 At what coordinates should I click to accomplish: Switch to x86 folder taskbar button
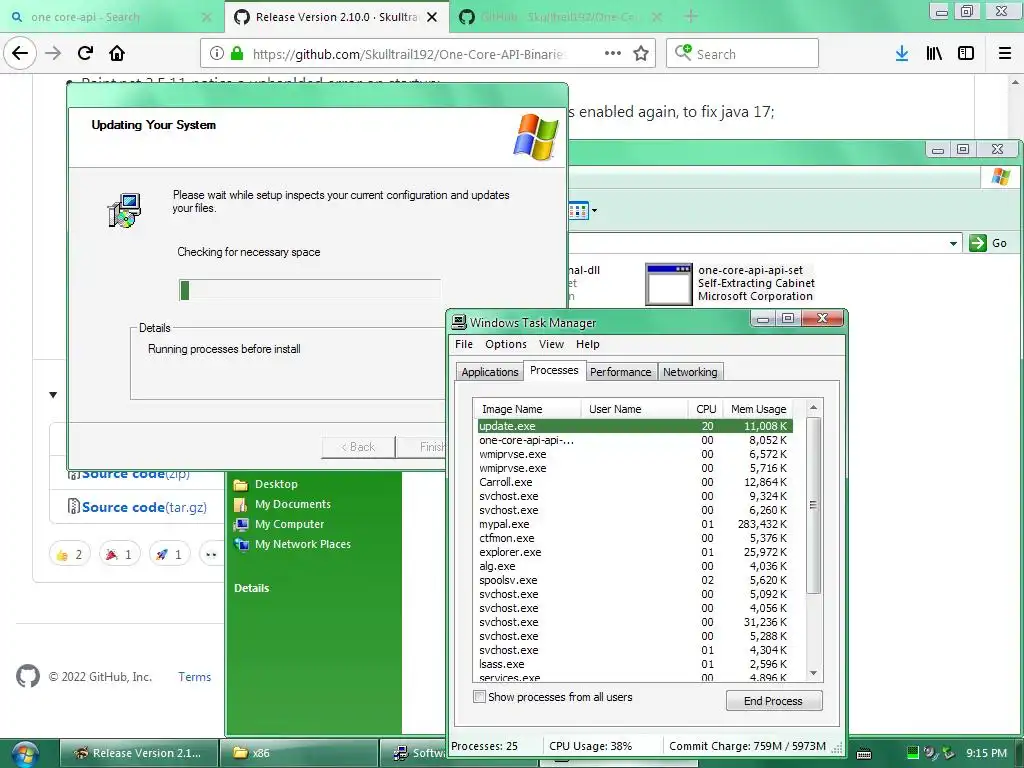click(x=299, y=753)
